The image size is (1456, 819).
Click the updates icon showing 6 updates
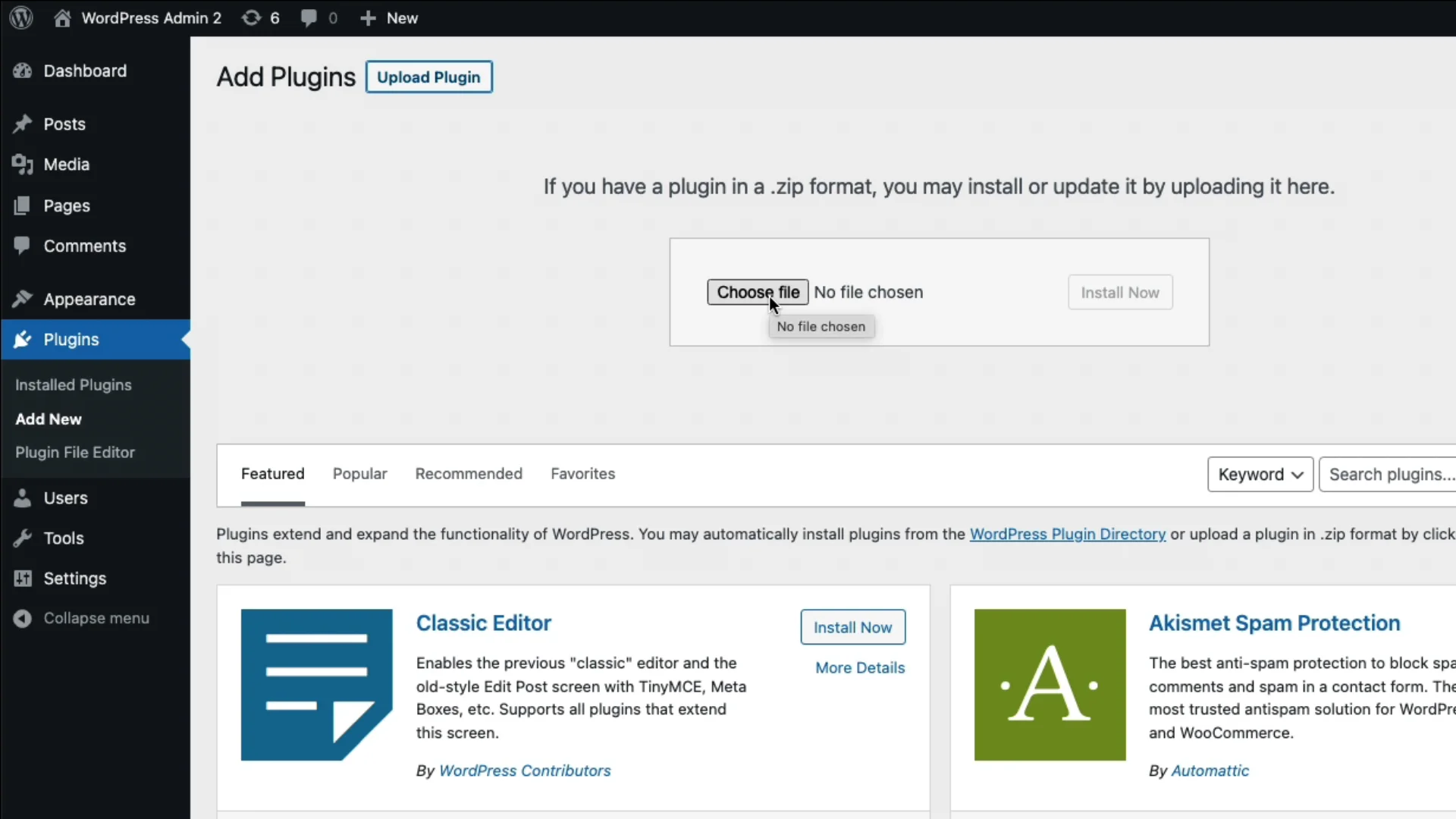(x=252, y=17)
